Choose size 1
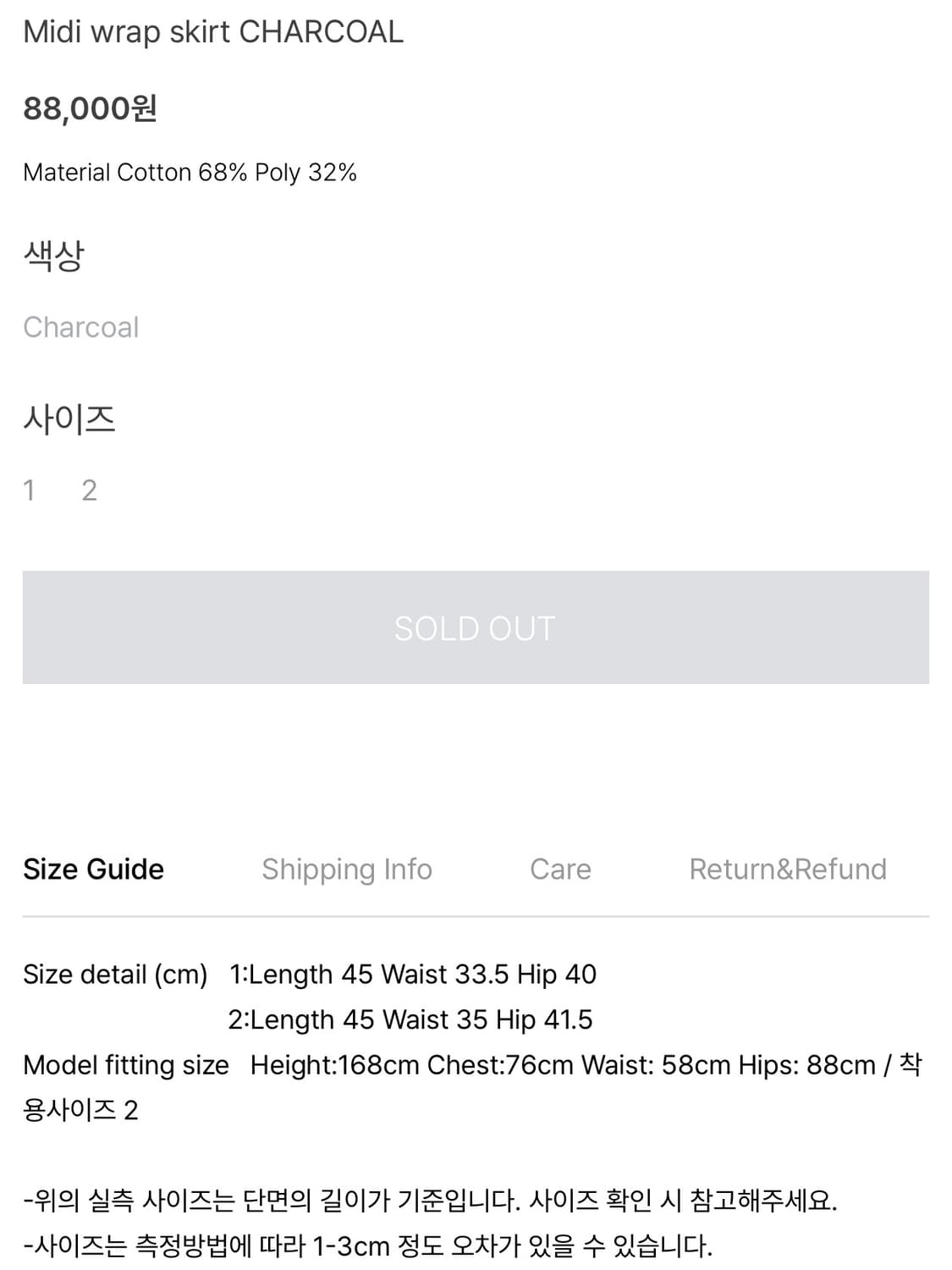 coord(30,490)
